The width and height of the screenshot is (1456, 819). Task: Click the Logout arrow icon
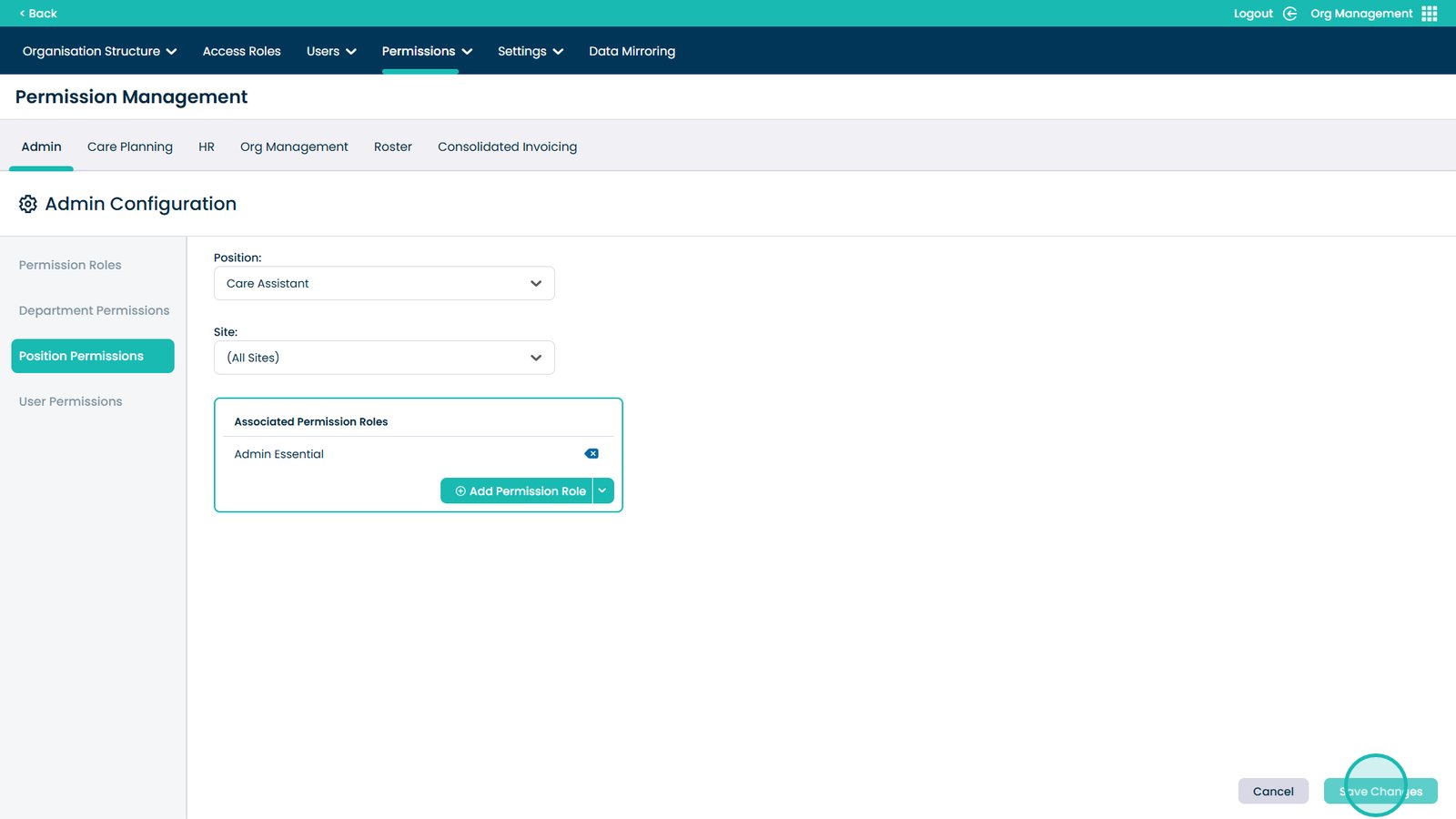(x=1289, y=14)
